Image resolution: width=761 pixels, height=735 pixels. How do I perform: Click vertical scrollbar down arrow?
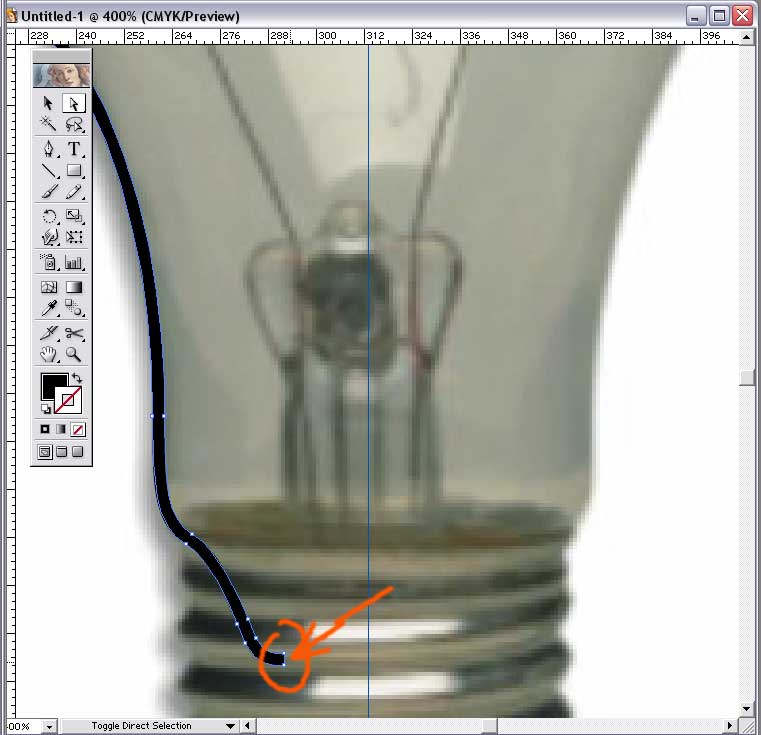[x=746, y=709]
